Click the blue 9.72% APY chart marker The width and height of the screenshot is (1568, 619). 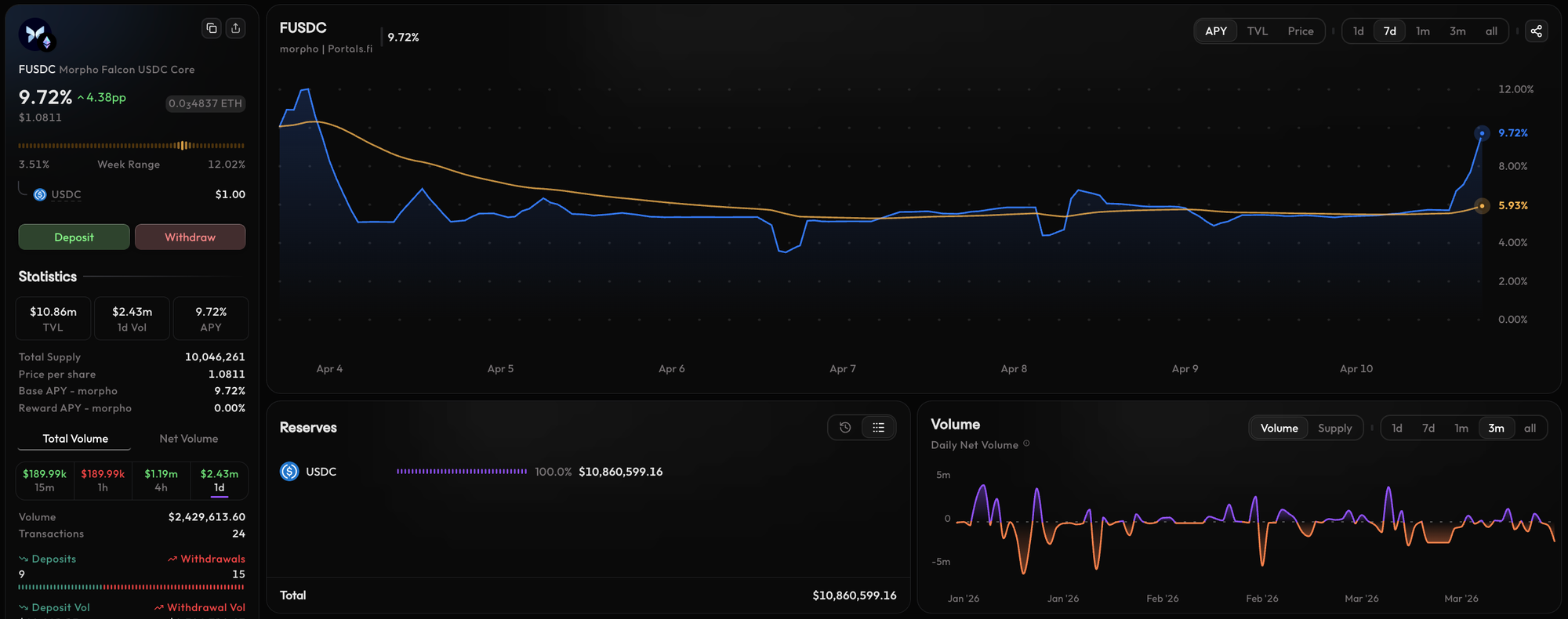(x=1482, y=133)
